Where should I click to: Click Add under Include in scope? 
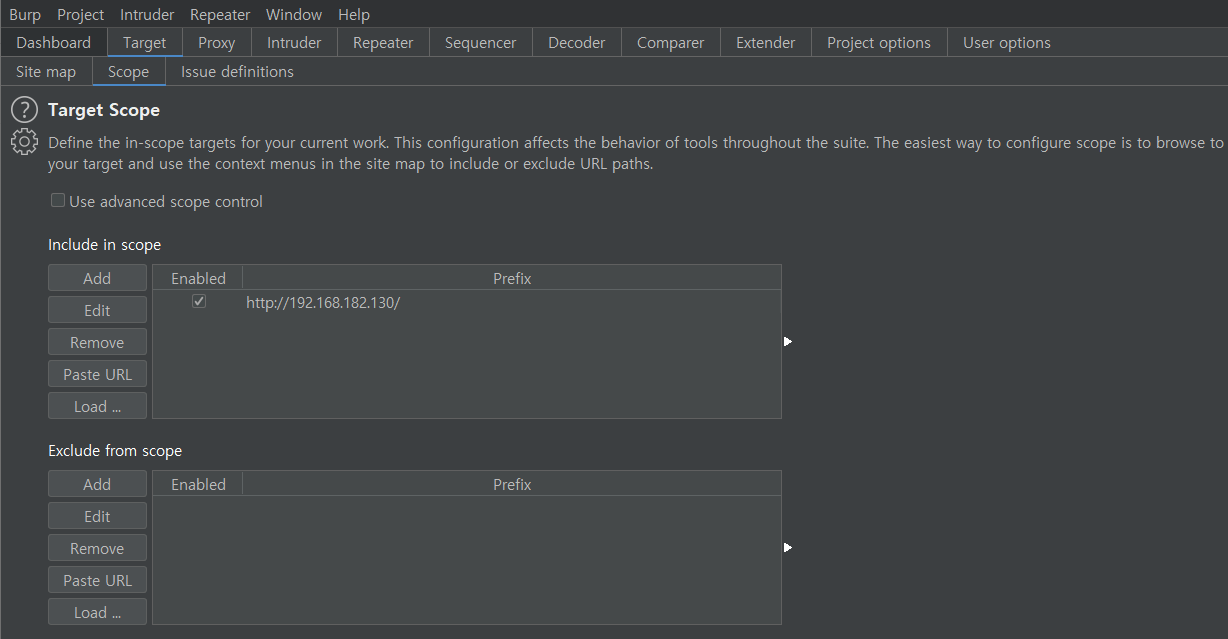point(97,278)
